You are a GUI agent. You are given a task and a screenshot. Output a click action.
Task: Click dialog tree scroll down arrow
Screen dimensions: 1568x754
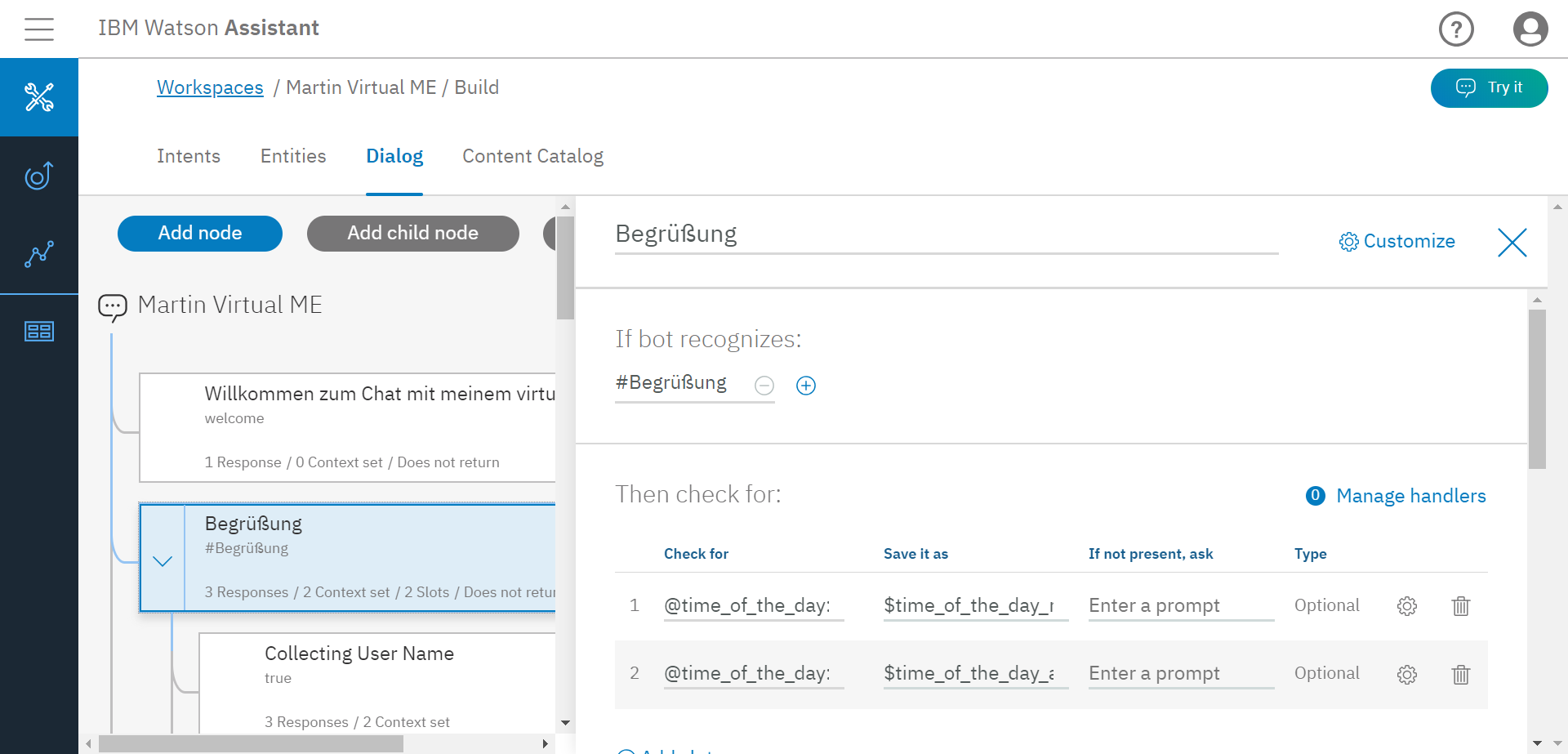click(x=565, y=723)
